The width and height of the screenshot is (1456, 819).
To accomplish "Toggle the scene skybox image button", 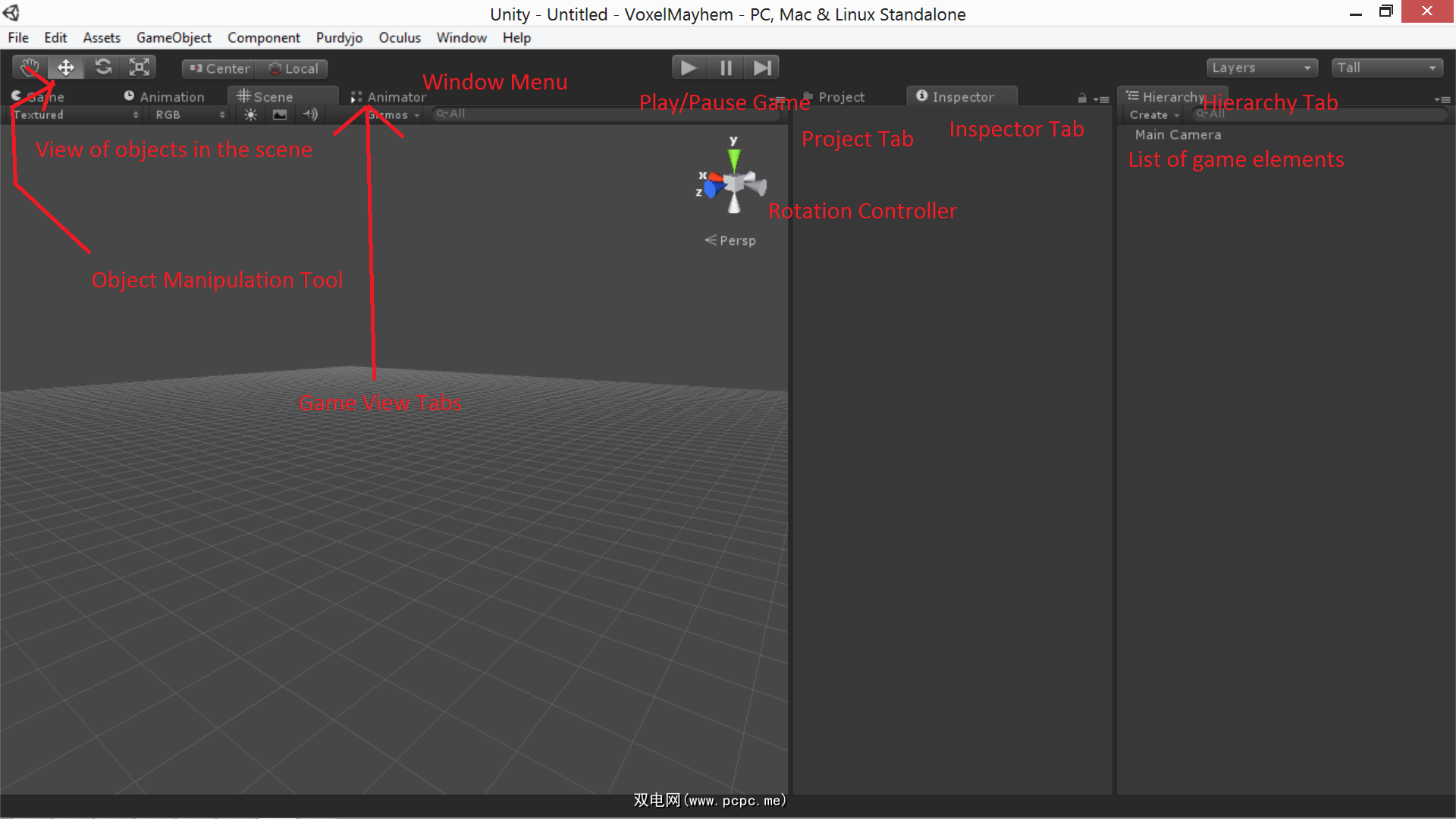I will pyautogui.click(x=280, y=115).
